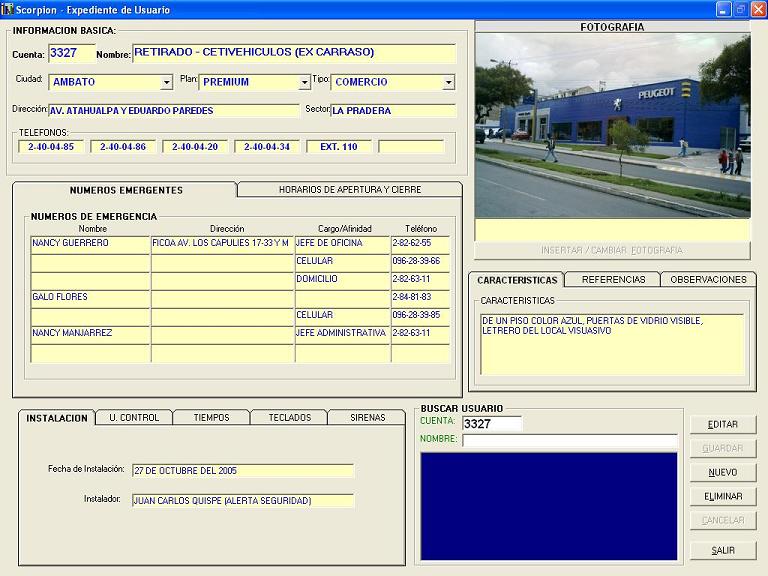Click the Fecha de Instalación field
This screenshot has height=576, width=768.
coord(243,471)
